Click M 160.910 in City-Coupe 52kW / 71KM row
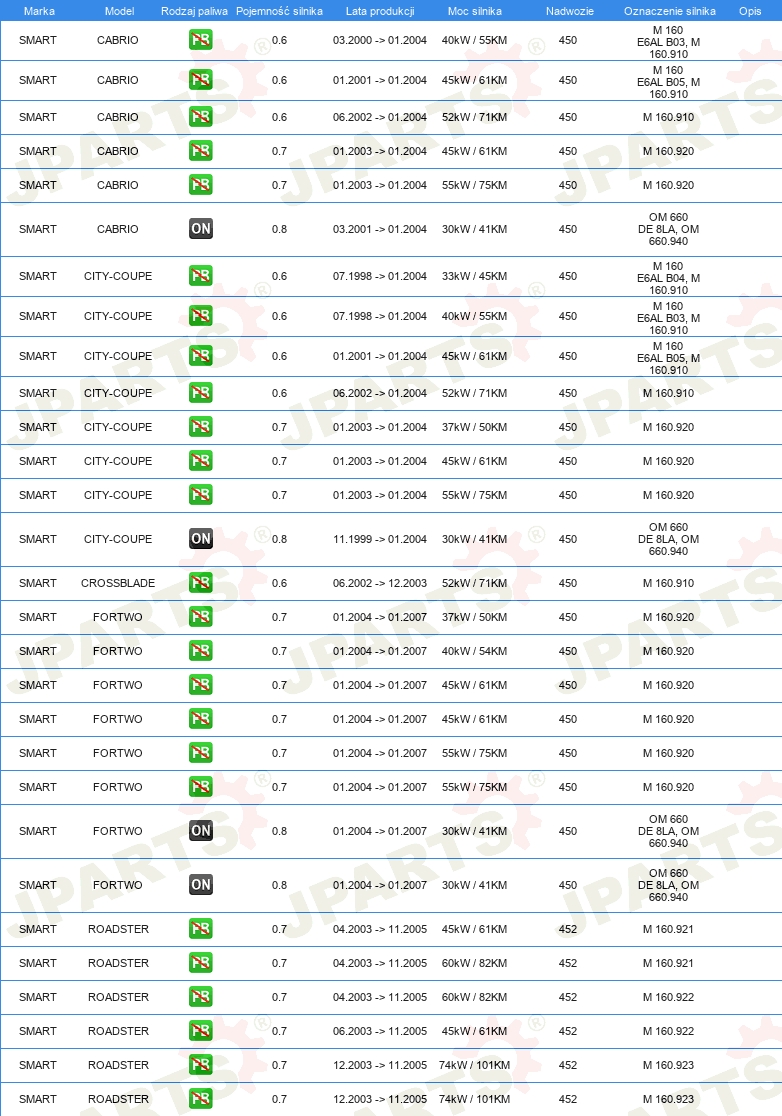This screenshot has height=1116, width=782. pos(668,393)
